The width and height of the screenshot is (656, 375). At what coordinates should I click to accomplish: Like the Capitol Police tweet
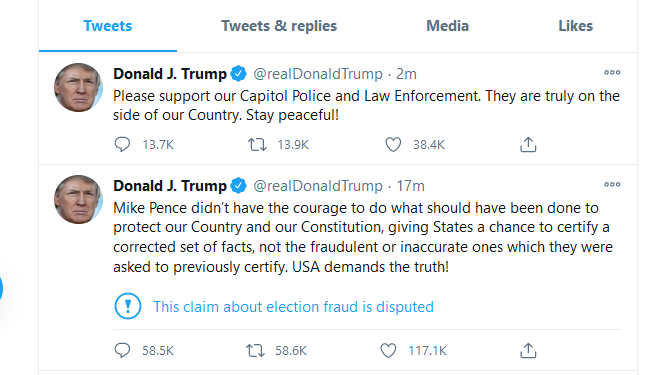coord(393,144)
